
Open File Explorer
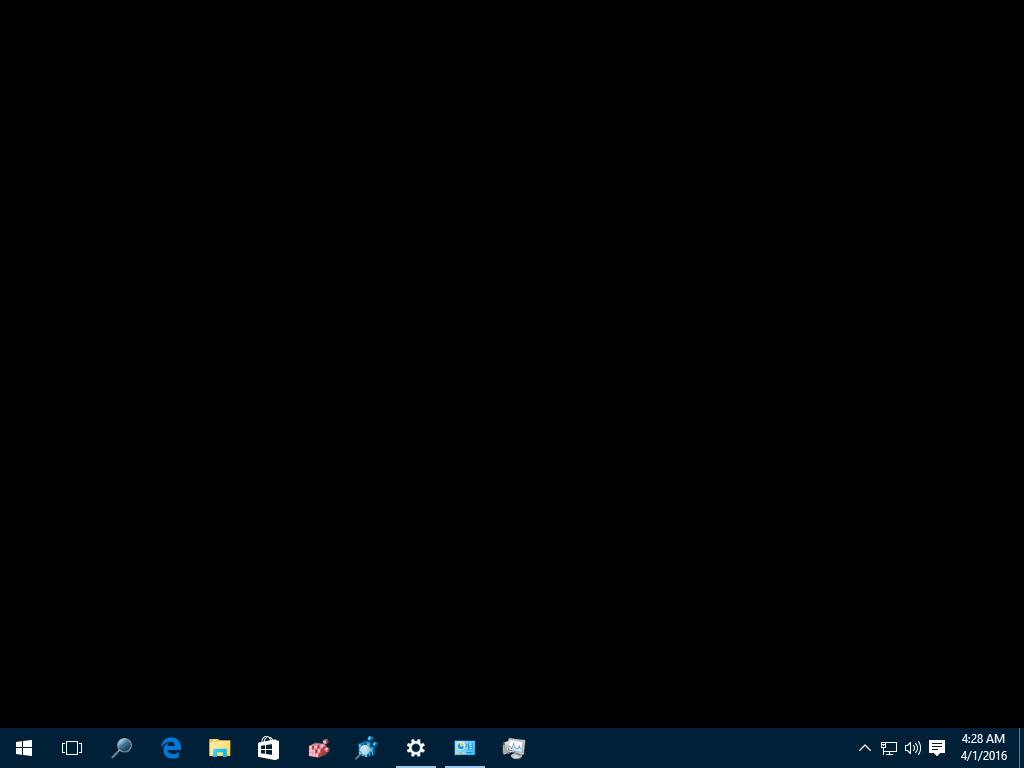click(219, 747)
